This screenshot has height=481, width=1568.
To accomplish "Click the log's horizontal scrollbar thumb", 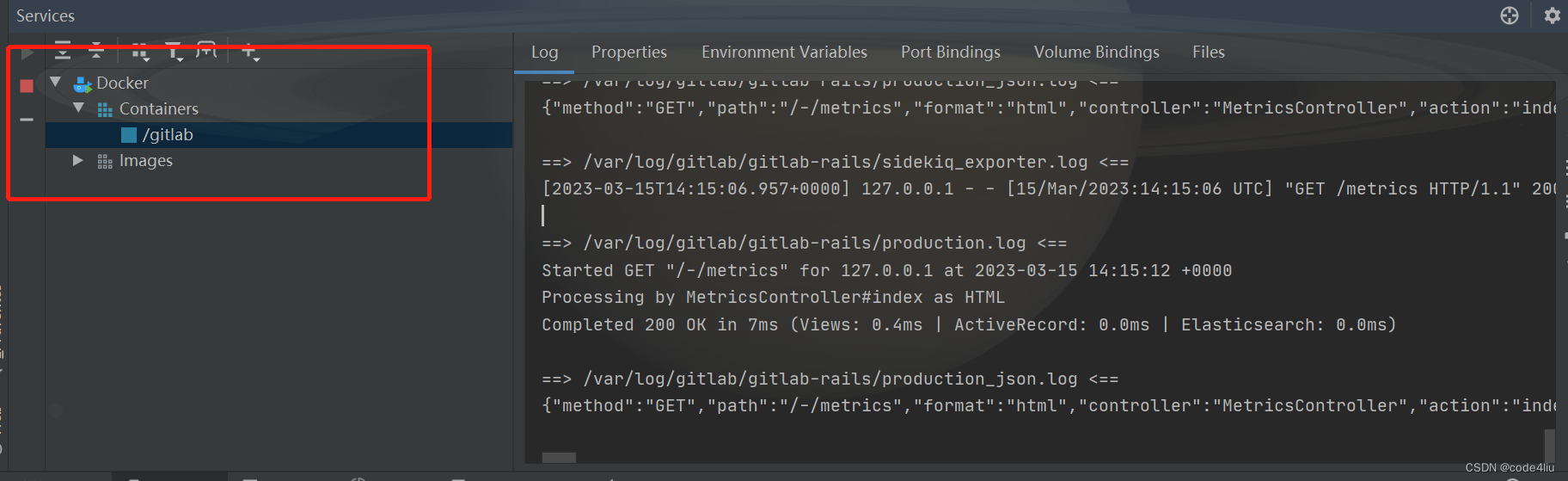I will 559,458.
